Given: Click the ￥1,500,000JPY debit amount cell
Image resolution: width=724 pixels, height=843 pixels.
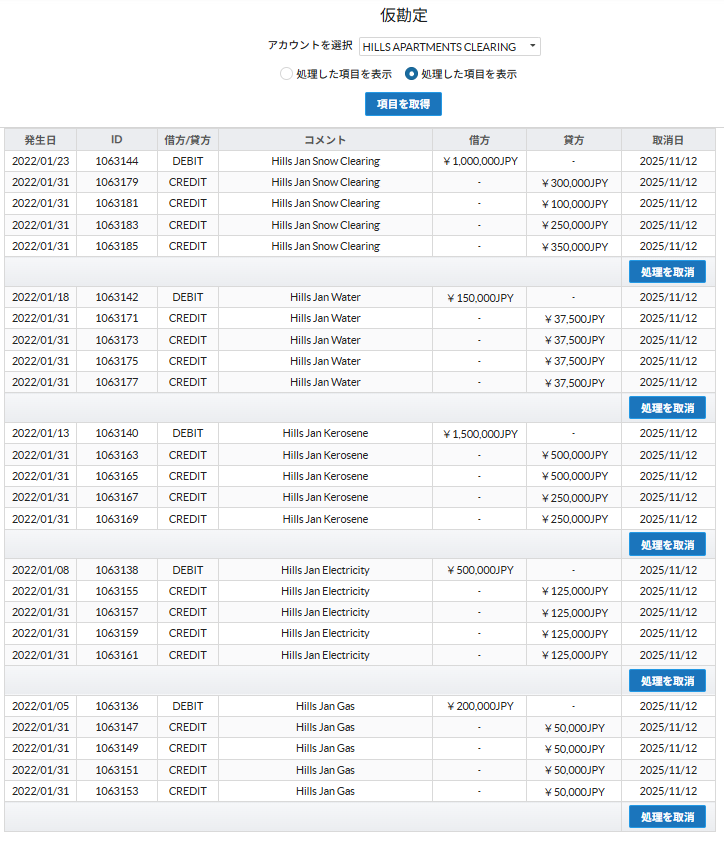Looking at the screenshot, I should [x=479, y=434].
